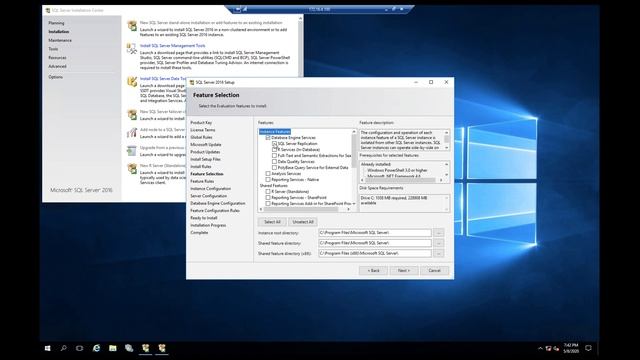Browse for shared feature directory (x86)
Viewport: 640px width, 360px height.
438,253
